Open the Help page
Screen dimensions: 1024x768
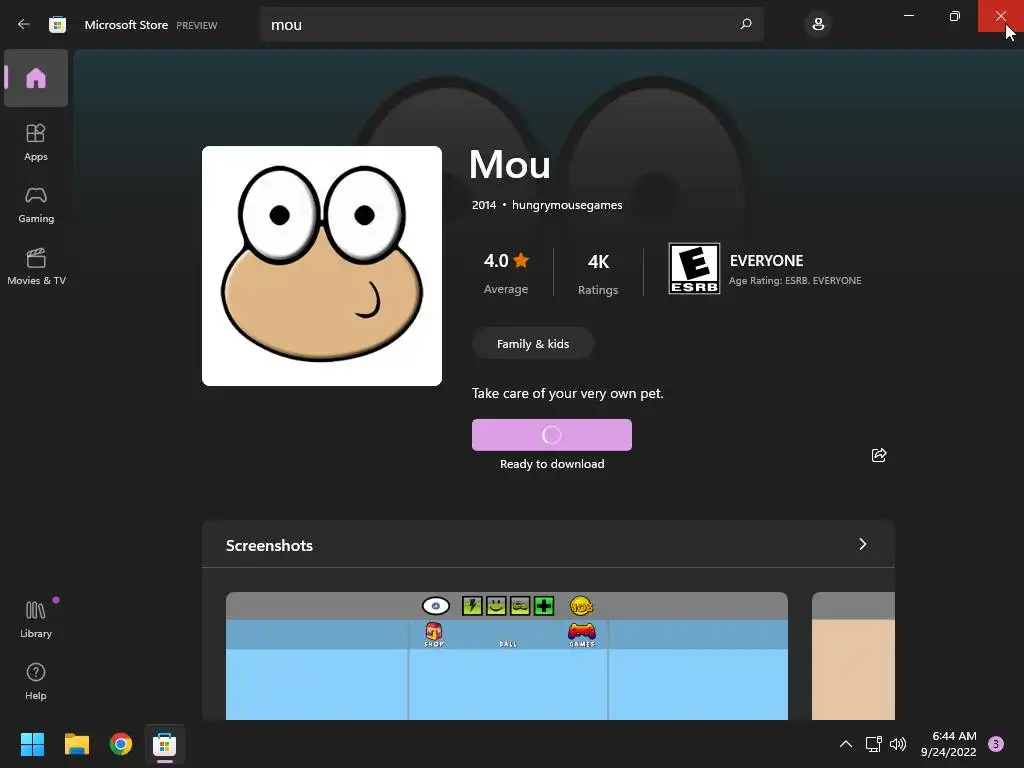click(x=36, y=681)
